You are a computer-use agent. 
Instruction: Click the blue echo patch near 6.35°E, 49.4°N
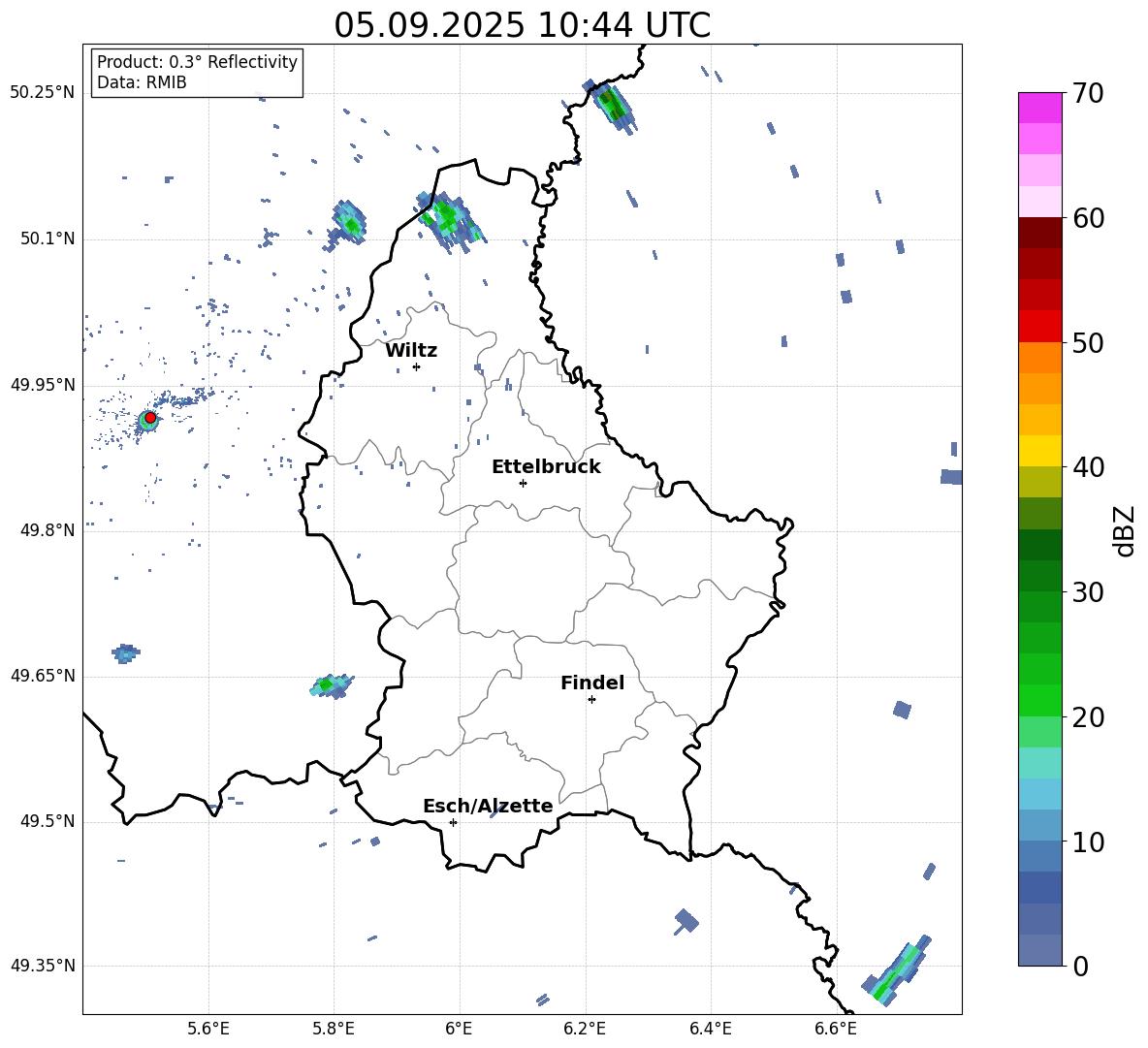coord(686,922)
